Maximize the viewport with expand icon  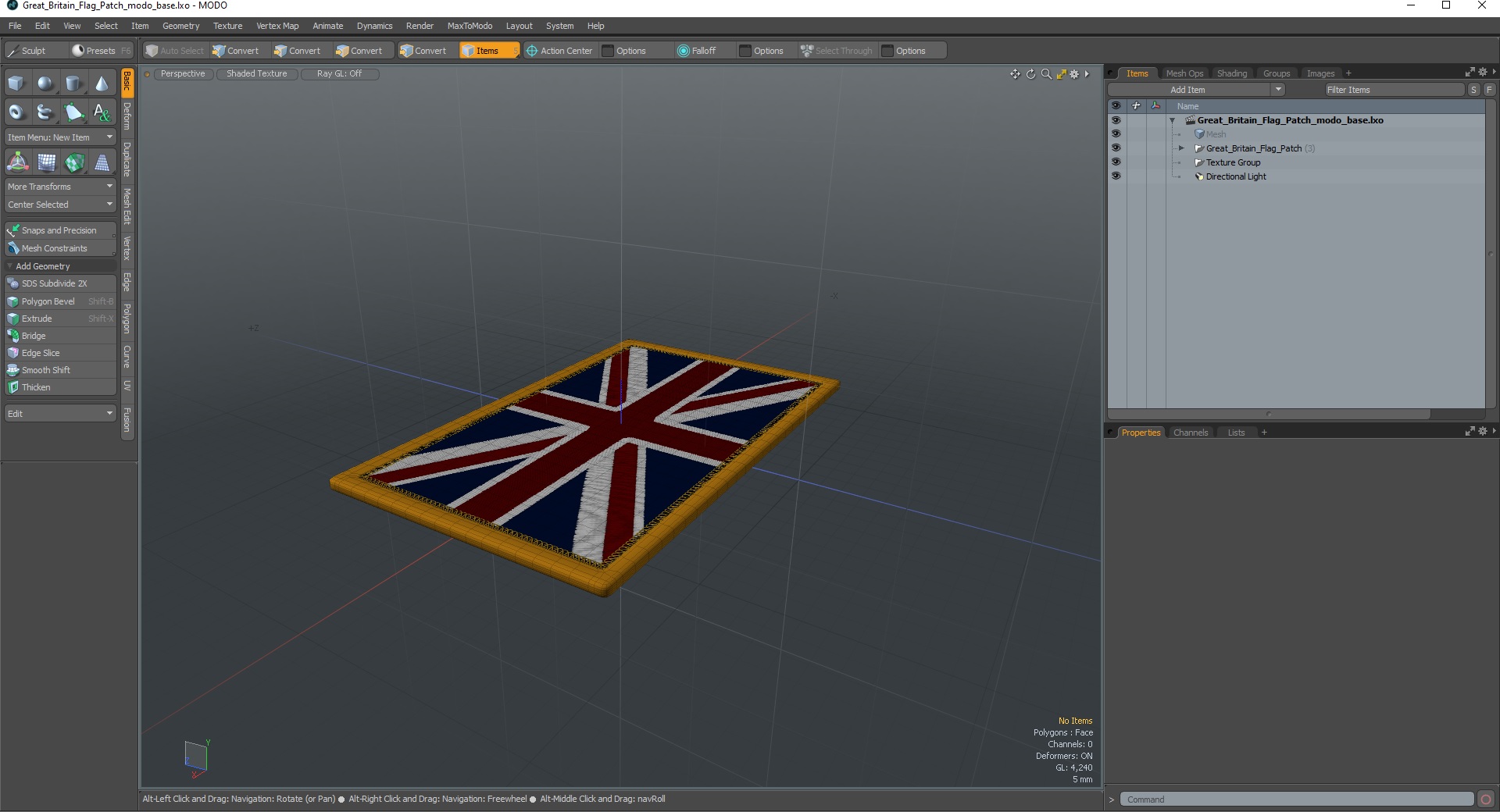1061,74
